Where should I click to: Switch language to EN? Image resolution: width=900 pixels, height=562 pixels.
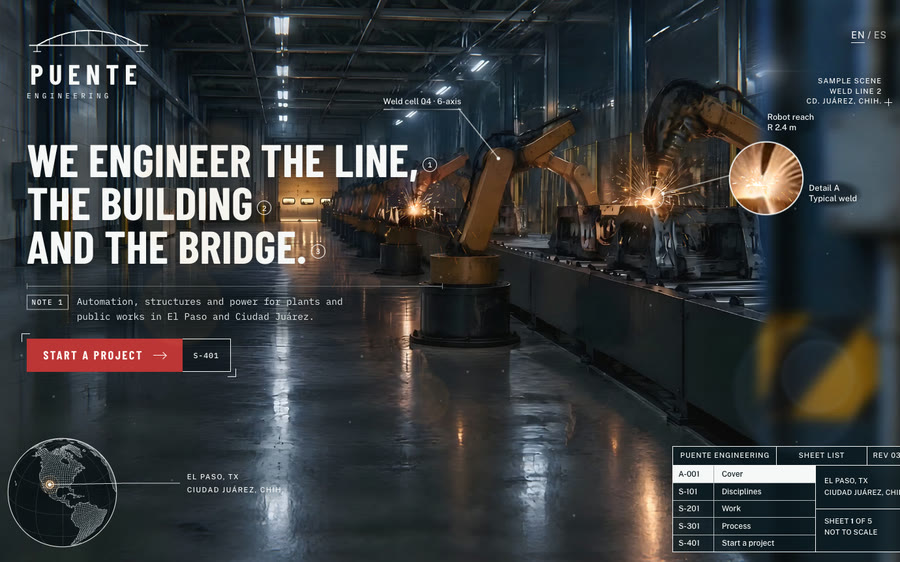858,35
